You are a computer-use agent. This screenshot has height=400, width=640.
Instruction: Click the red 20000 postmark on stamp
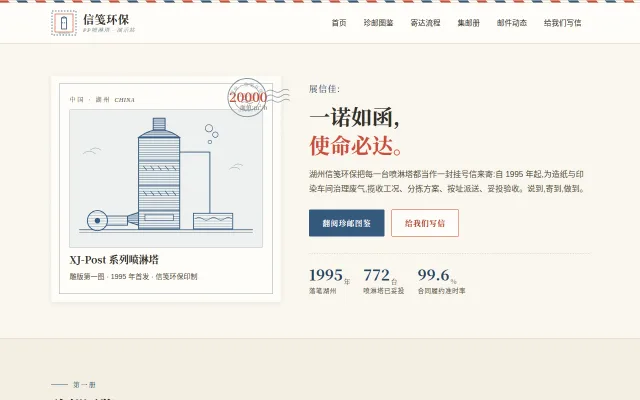[x=248, y=98]
